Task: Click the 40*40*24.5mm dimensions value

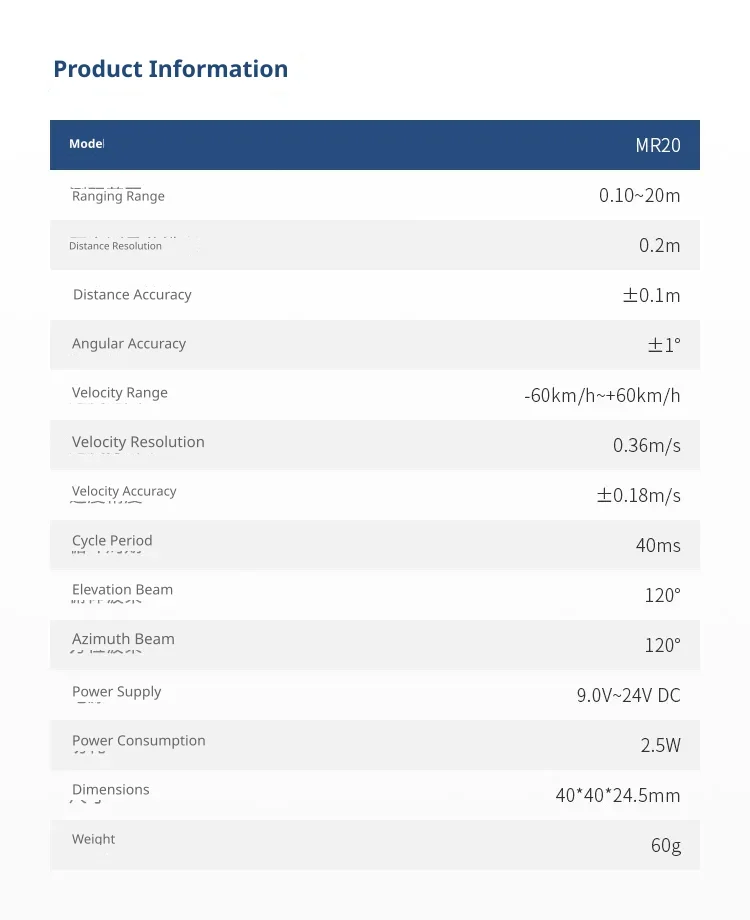Action: click(x=618, y=796)
